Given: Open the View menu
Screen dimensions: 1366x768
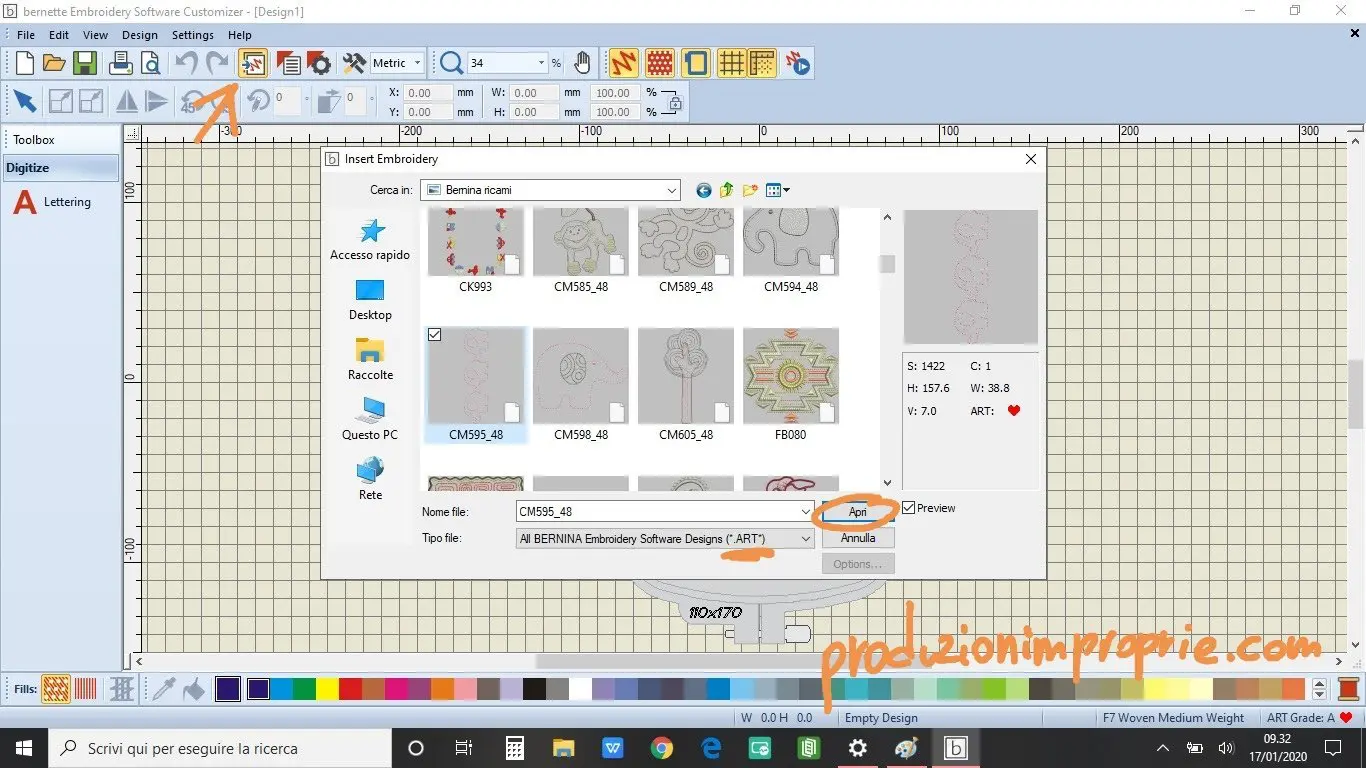Looking at the screenshot, I should (x=95, y=35).
